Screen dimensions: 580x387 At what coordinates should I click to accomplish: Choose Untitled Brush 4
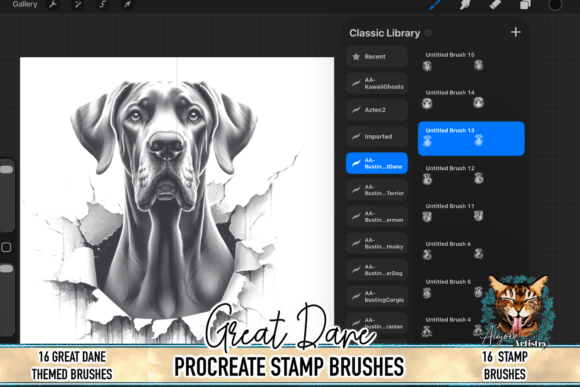pos(471,327)
